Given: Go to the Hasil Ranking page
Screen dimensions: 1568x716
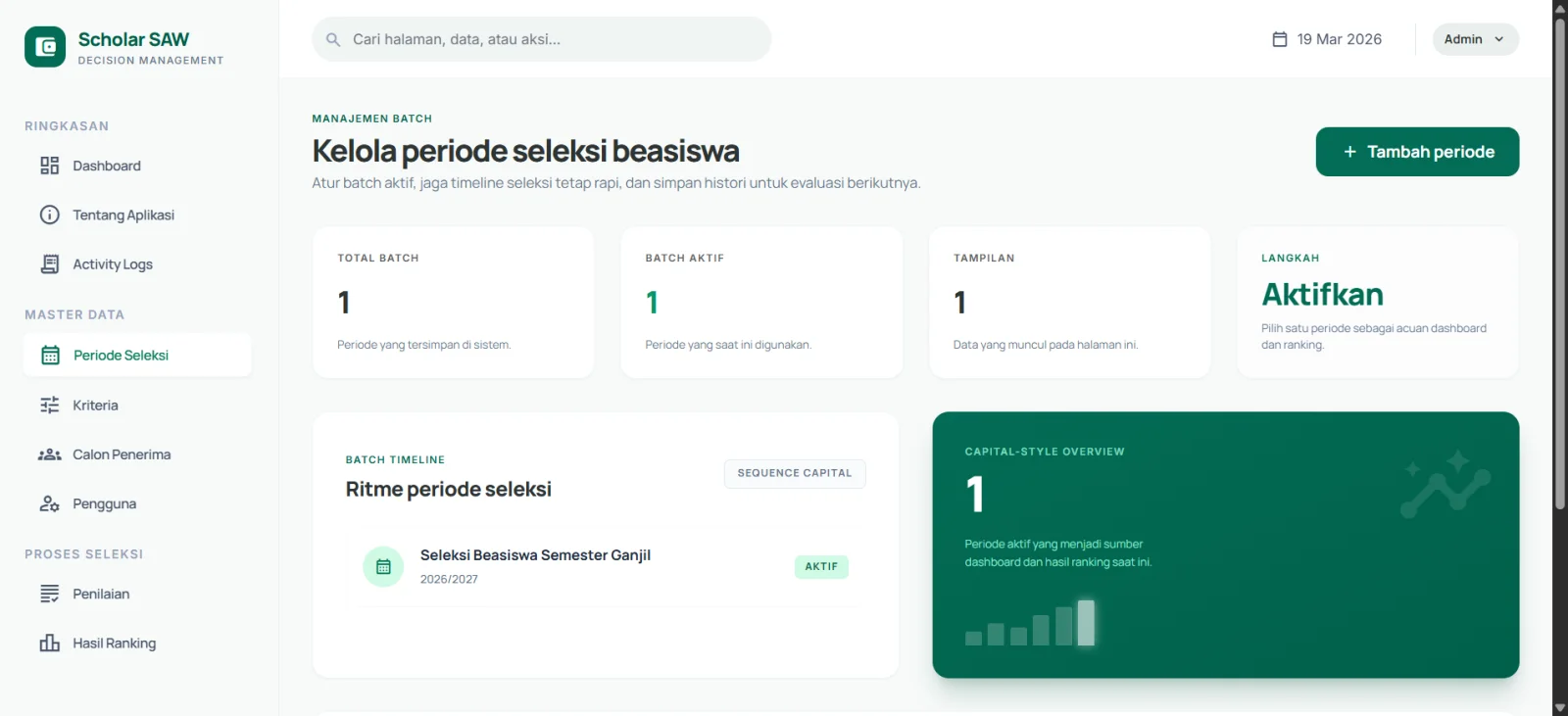Looking at the screenshot, I should click(114, 644).
